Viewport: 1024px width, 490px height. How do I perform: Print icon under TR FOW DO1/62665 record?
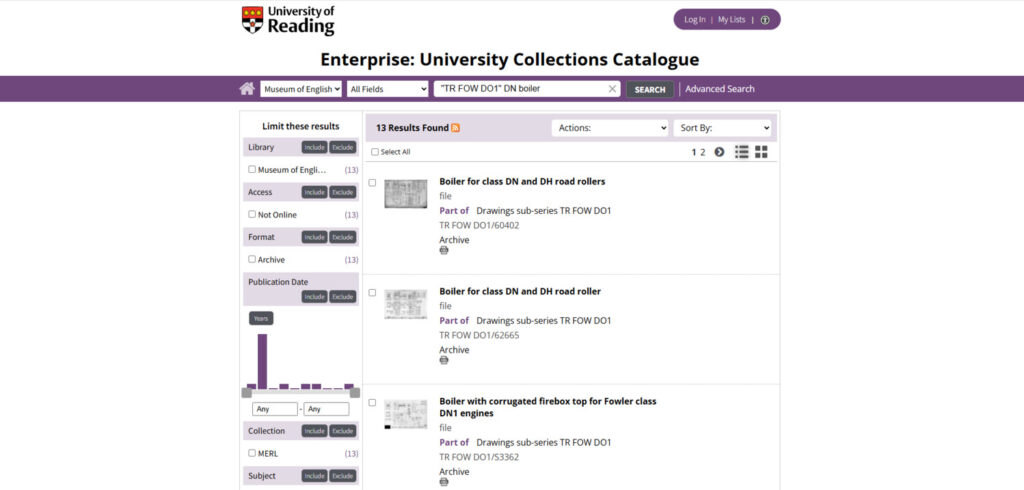tap(444, 360)
